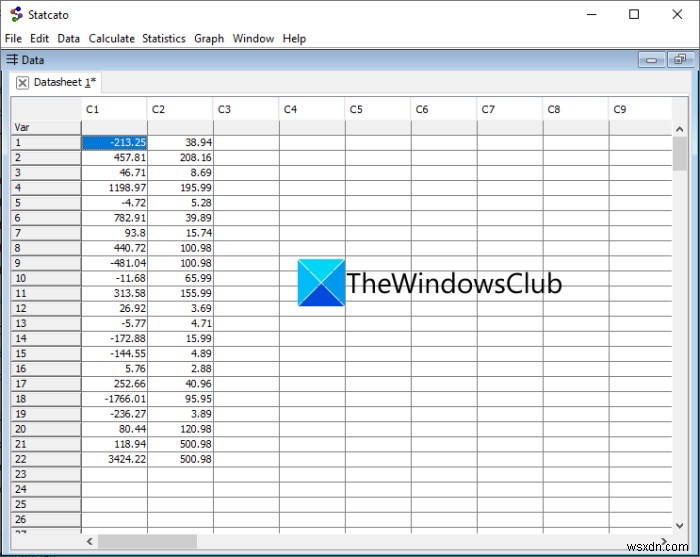Open the Data menu
Viewport: 700px width, 557px height.
[68, 38]
